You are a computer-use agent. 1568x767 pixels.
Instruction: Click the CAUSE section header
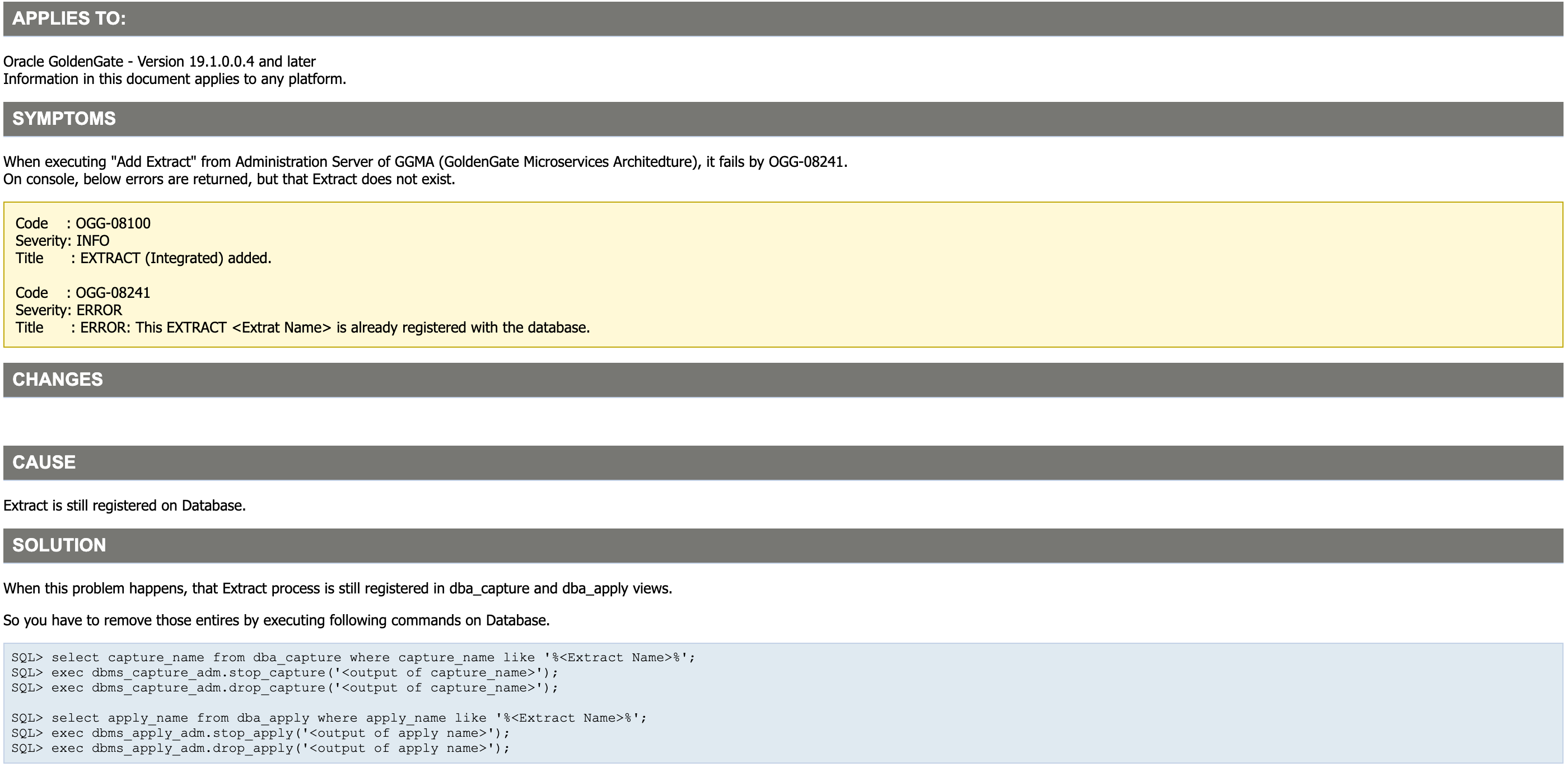(x=44, y=462)
